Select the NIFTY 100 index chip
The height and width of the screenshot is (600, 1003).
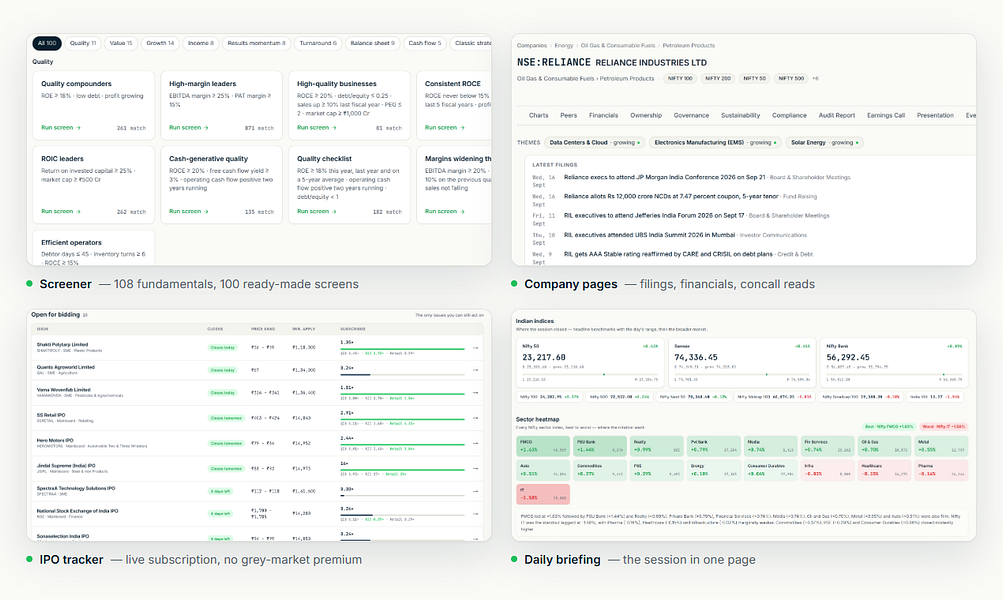coord(680,78)
